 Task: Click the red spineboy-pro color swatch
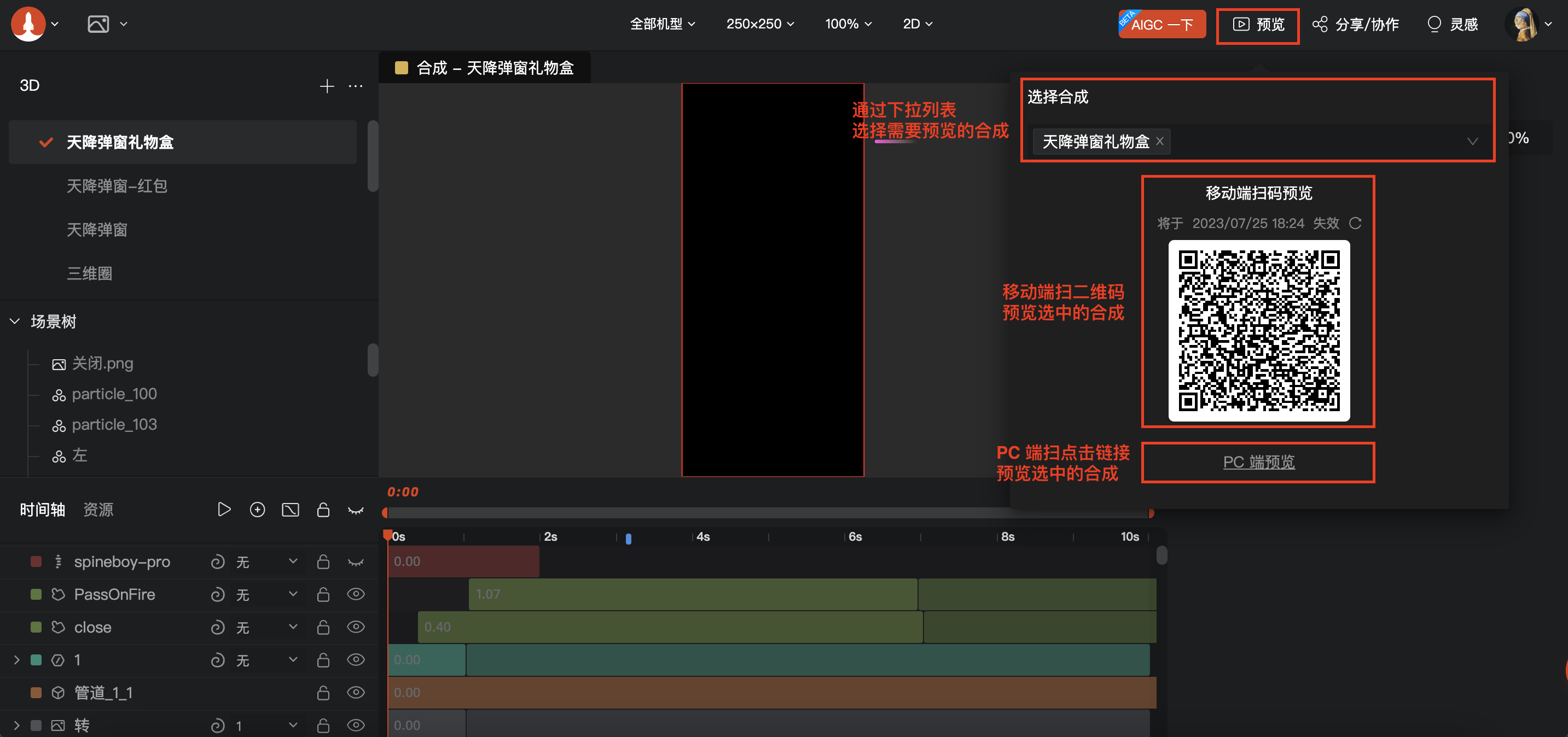click(x=36, y=561)
